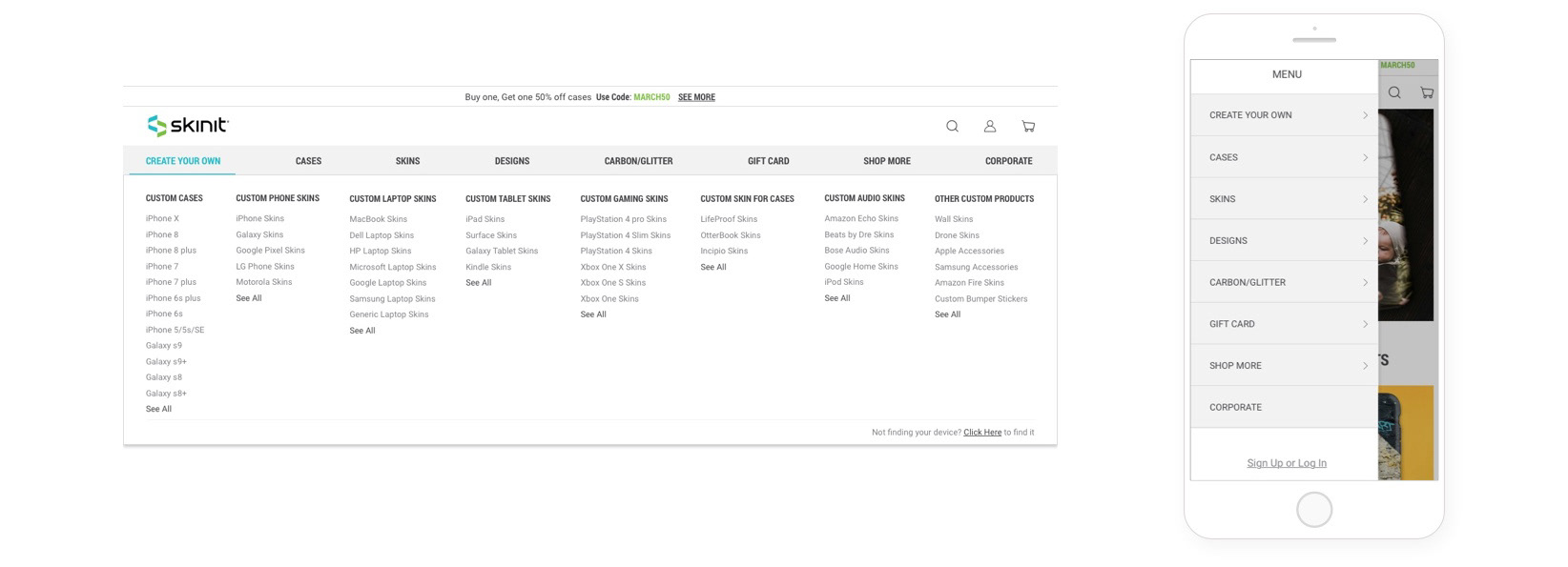Image resolution: width=1568 pixels, height=567 pixels.
Task: Open DESIGNS in desktop navigation bar
Action: click(512, 161)
